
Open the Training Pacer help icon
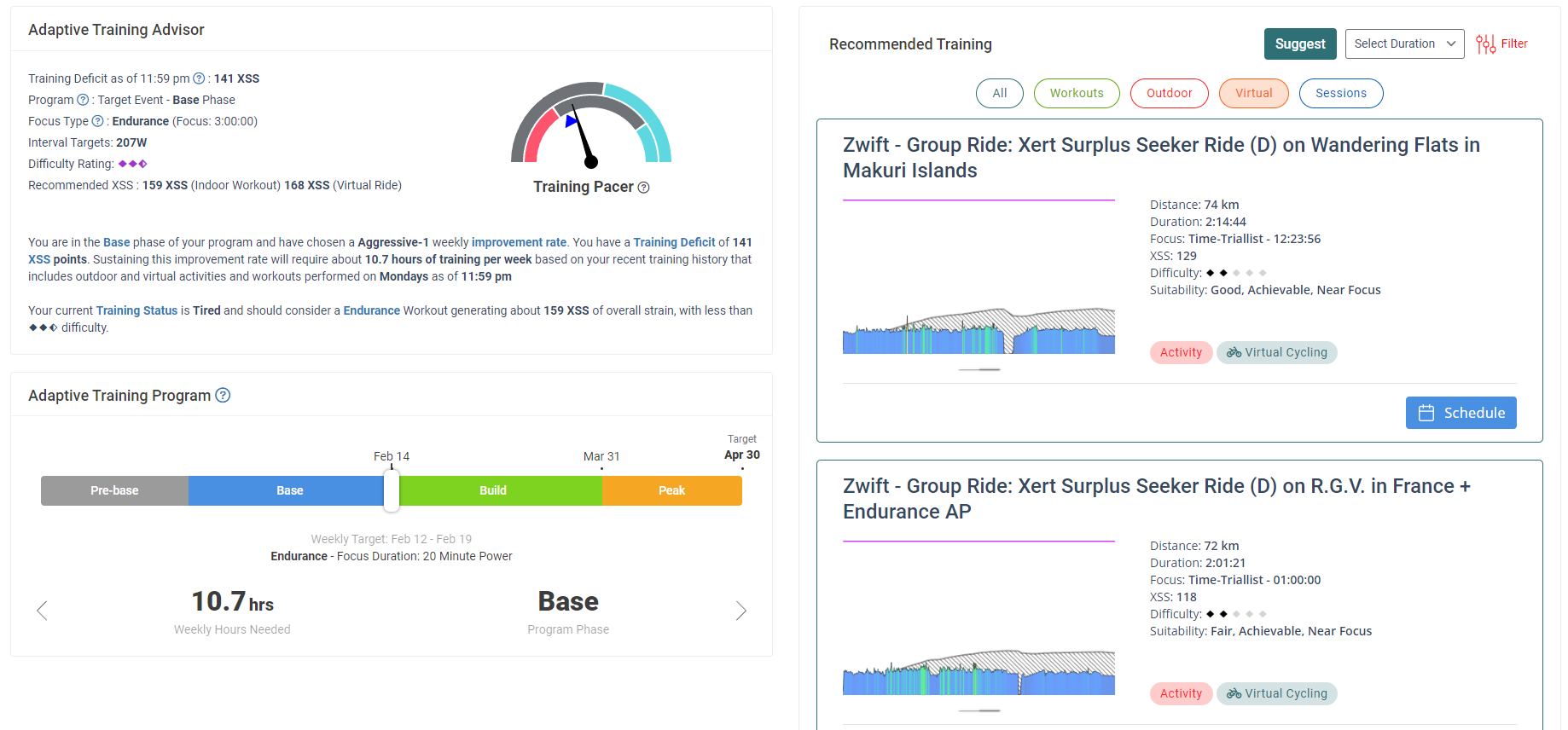[644, 188]
